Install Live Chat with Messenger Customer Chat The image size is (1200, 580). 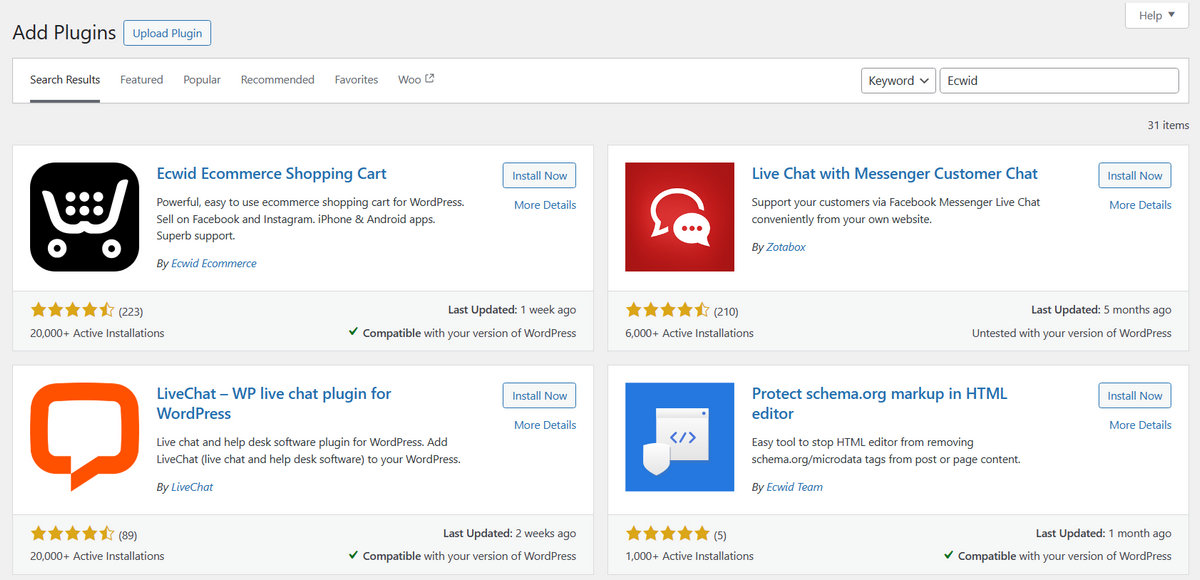[1134, 175]
